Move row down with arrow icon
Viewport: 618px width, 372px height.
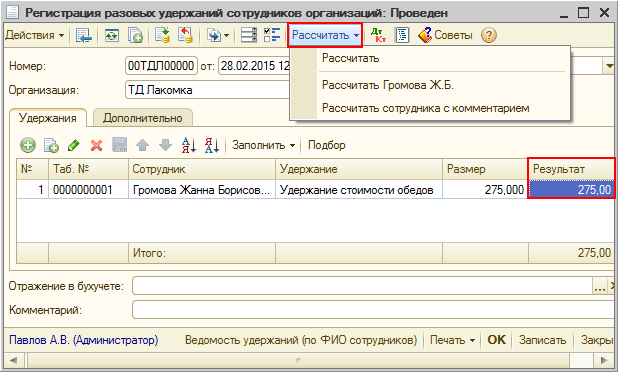(165, 145)
